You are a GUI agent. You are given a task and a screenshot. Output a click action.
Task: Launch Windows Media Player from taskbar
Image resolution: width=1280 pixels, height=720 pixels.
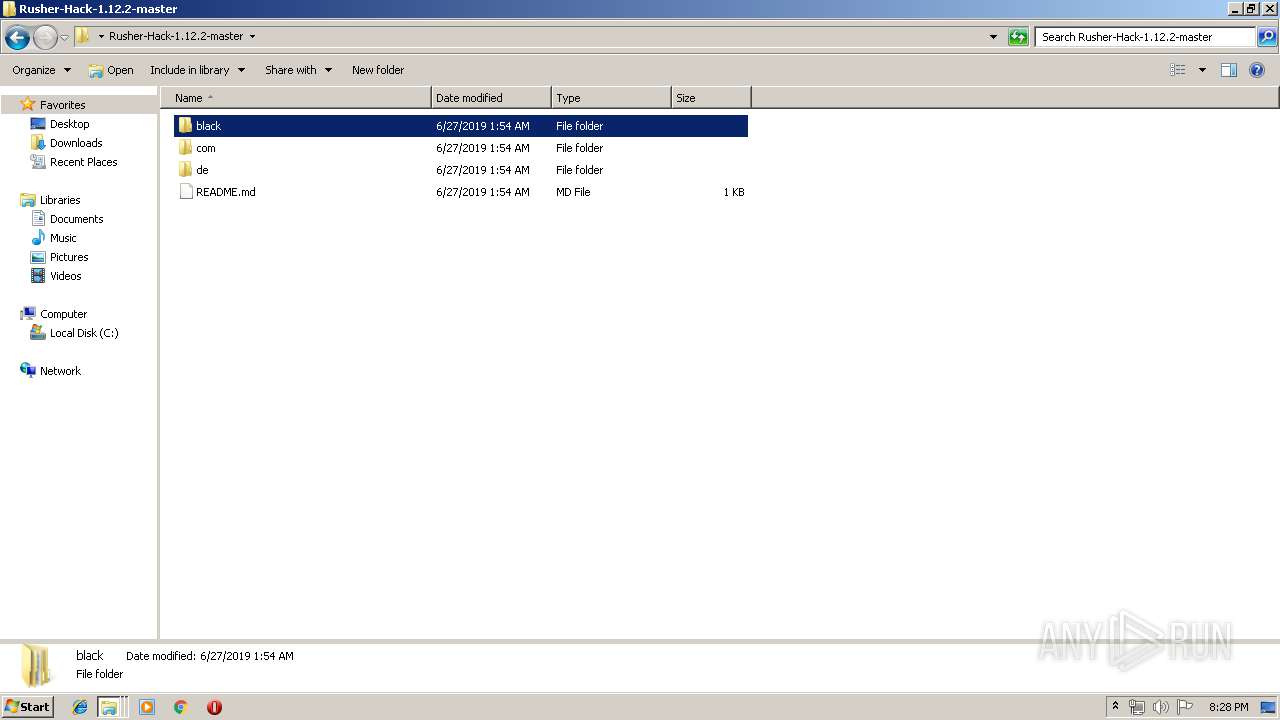(x=147, y=707)
